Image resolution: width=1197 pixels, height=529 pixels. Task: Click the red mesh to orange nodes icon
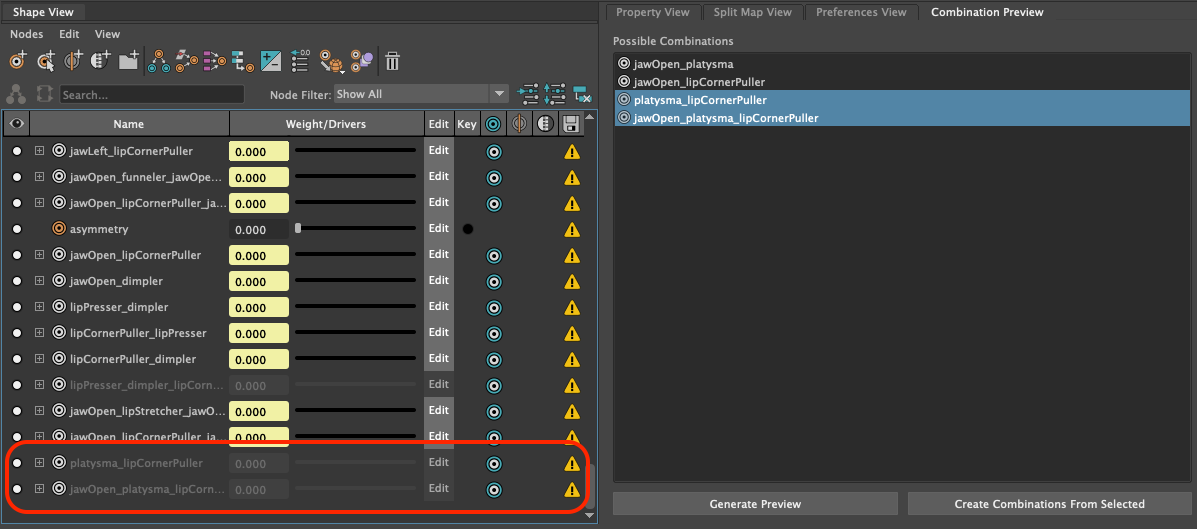[x=186, y=60]
